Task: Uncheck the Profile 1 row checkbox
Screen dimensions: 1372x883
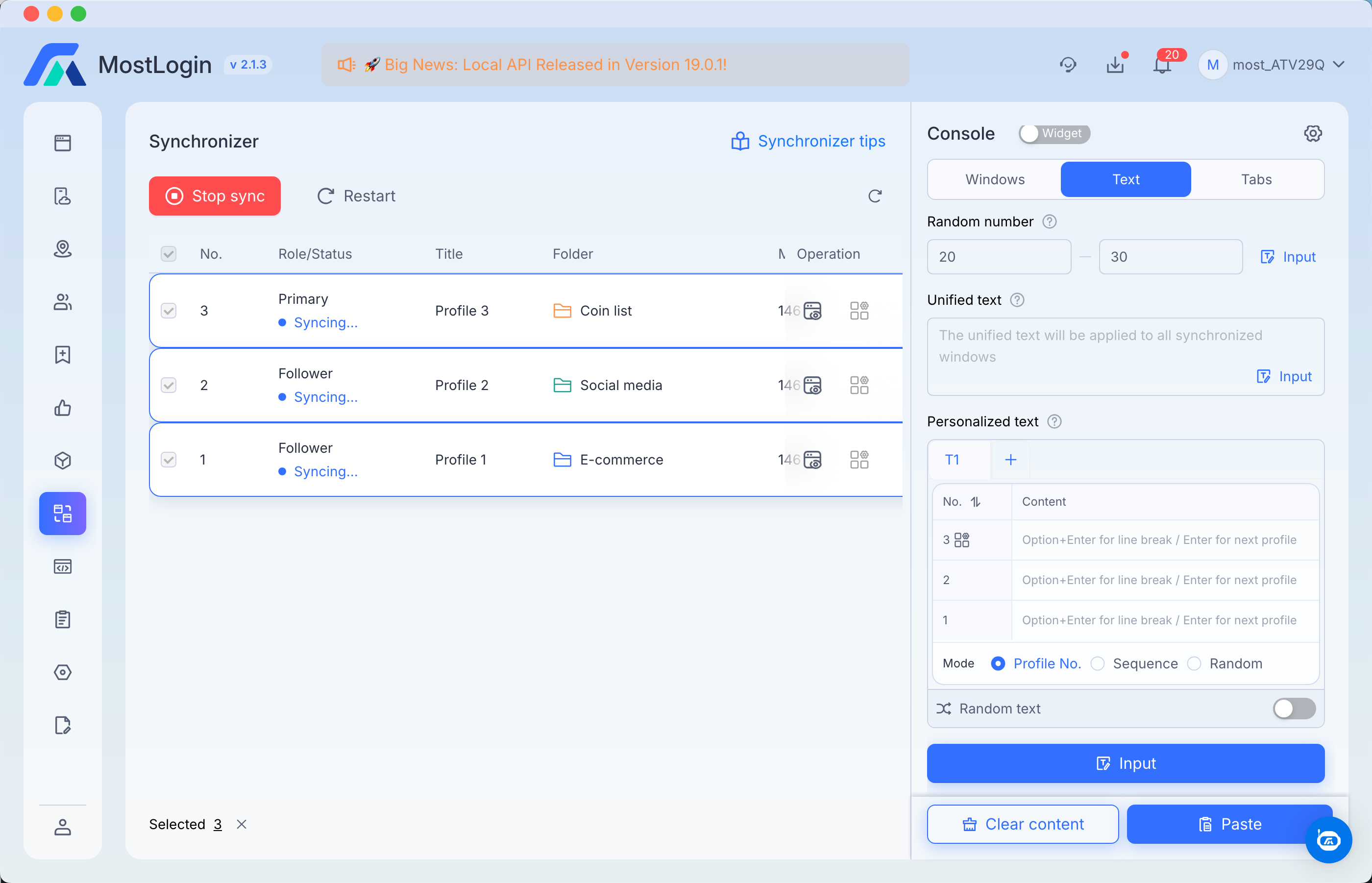Action: 169,460
